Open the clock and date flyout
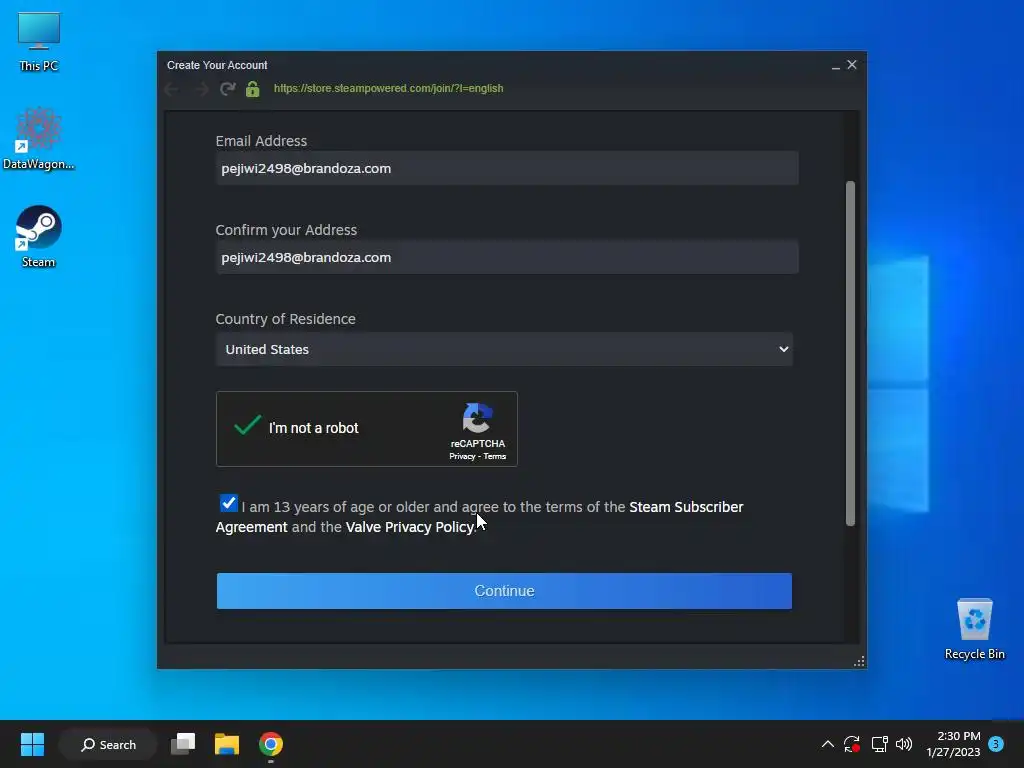This screenshot has width=1024, height=768. coord(953,744)
